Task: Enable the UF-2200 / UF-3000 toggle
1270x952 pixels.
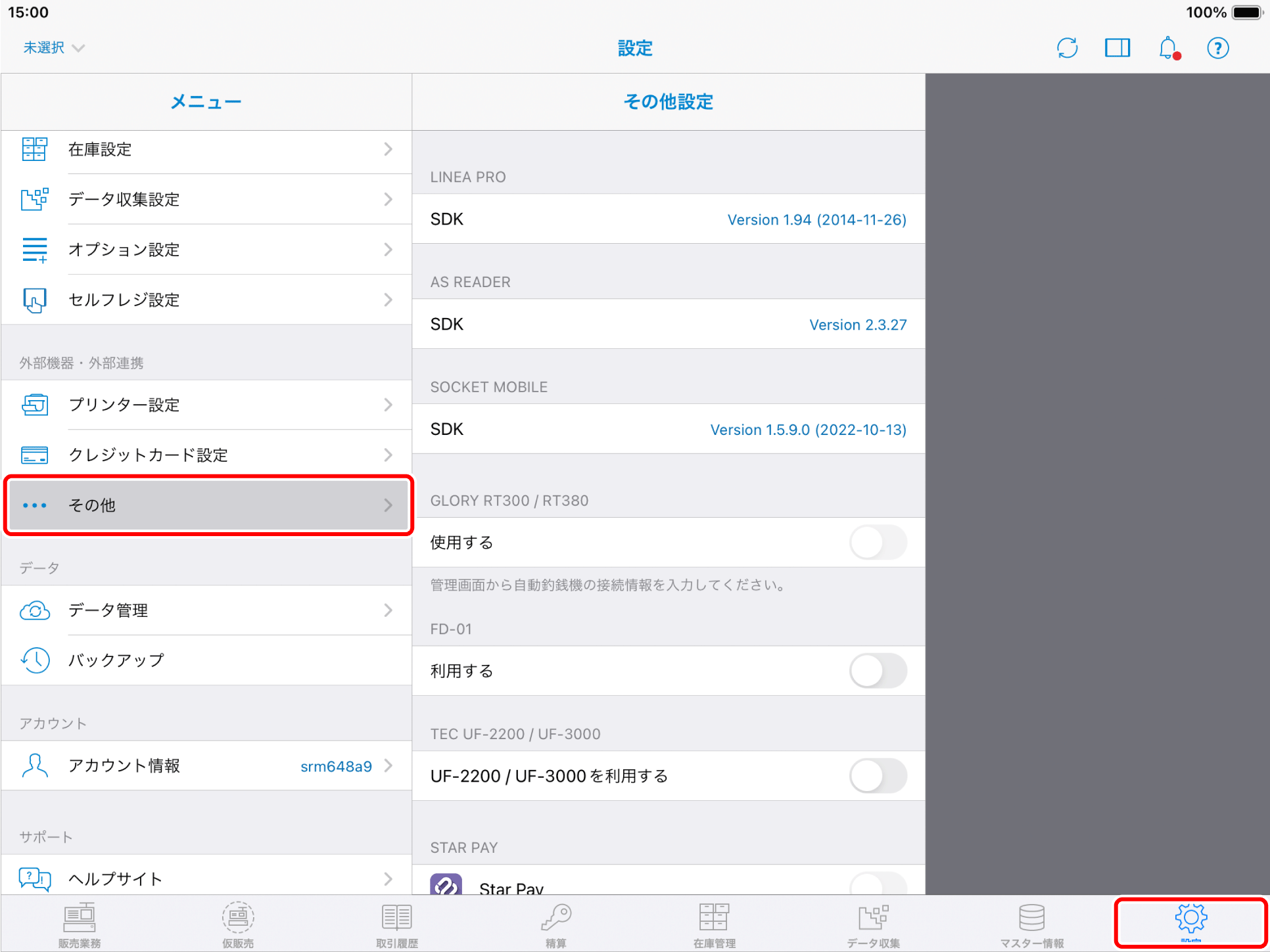Action: 878,776
